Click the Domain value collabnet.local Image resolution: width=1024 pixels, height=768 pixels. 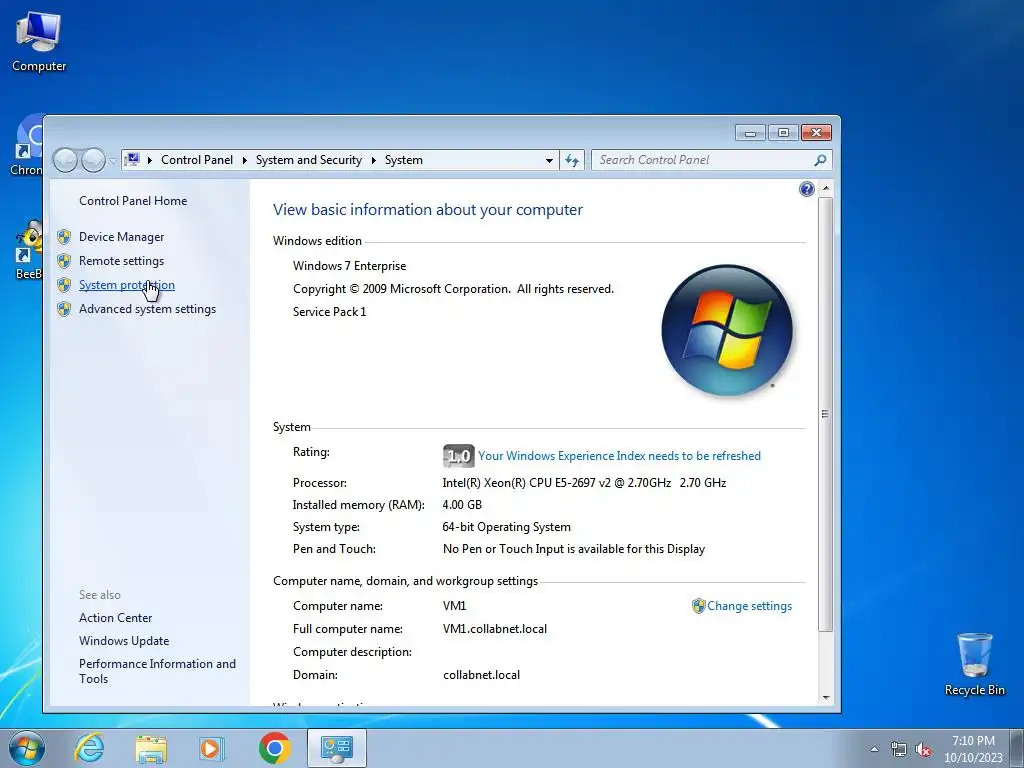[x=481, y=675]
